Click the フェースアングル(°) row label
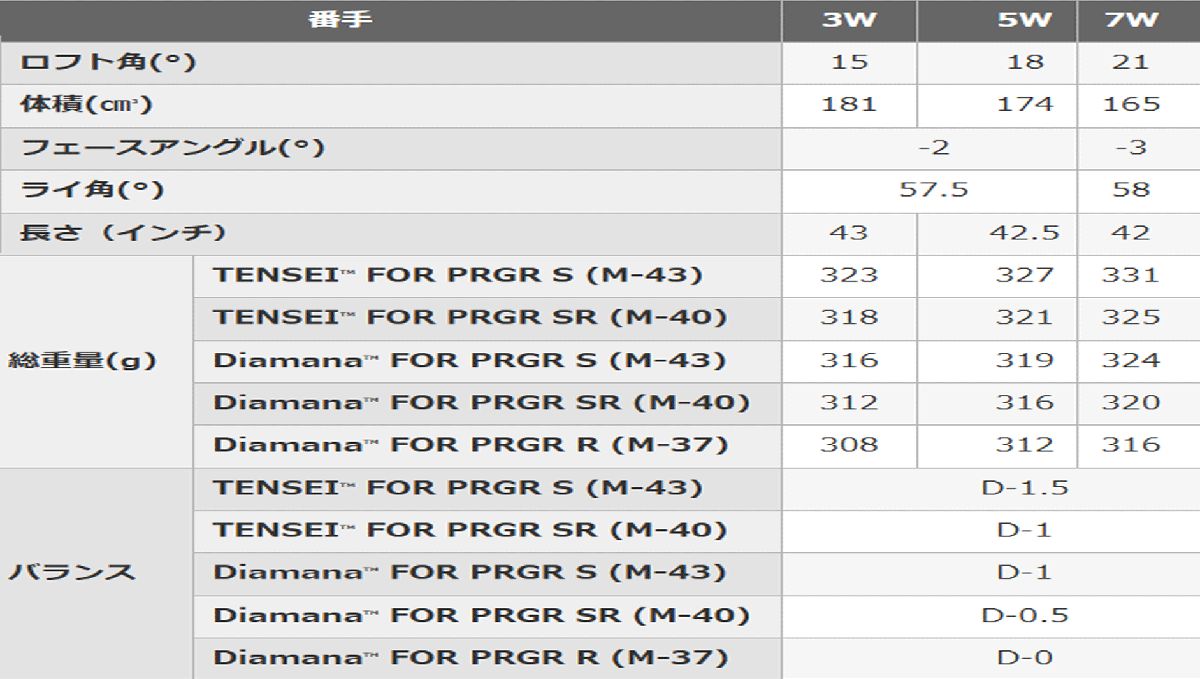The height and width of the screenshot is (679, 1200). [x=173, y=147]
